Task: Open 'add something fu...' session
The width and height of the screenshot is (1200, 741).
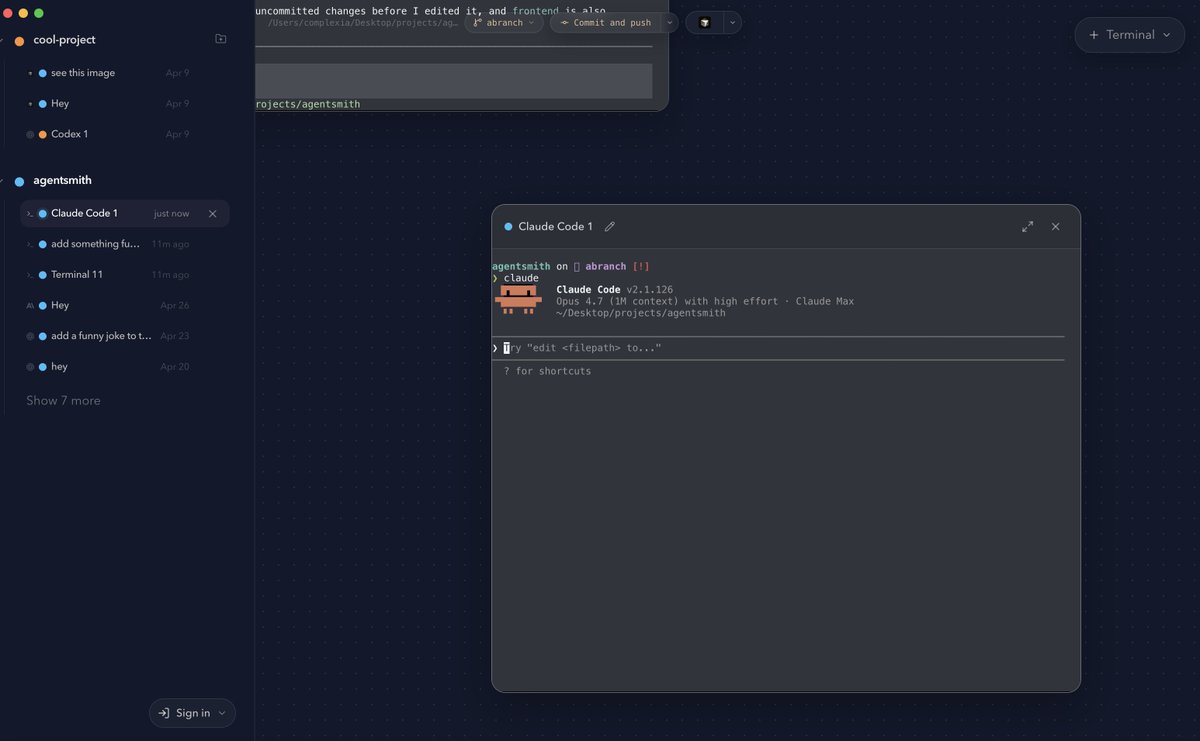Action: [125, 244]
